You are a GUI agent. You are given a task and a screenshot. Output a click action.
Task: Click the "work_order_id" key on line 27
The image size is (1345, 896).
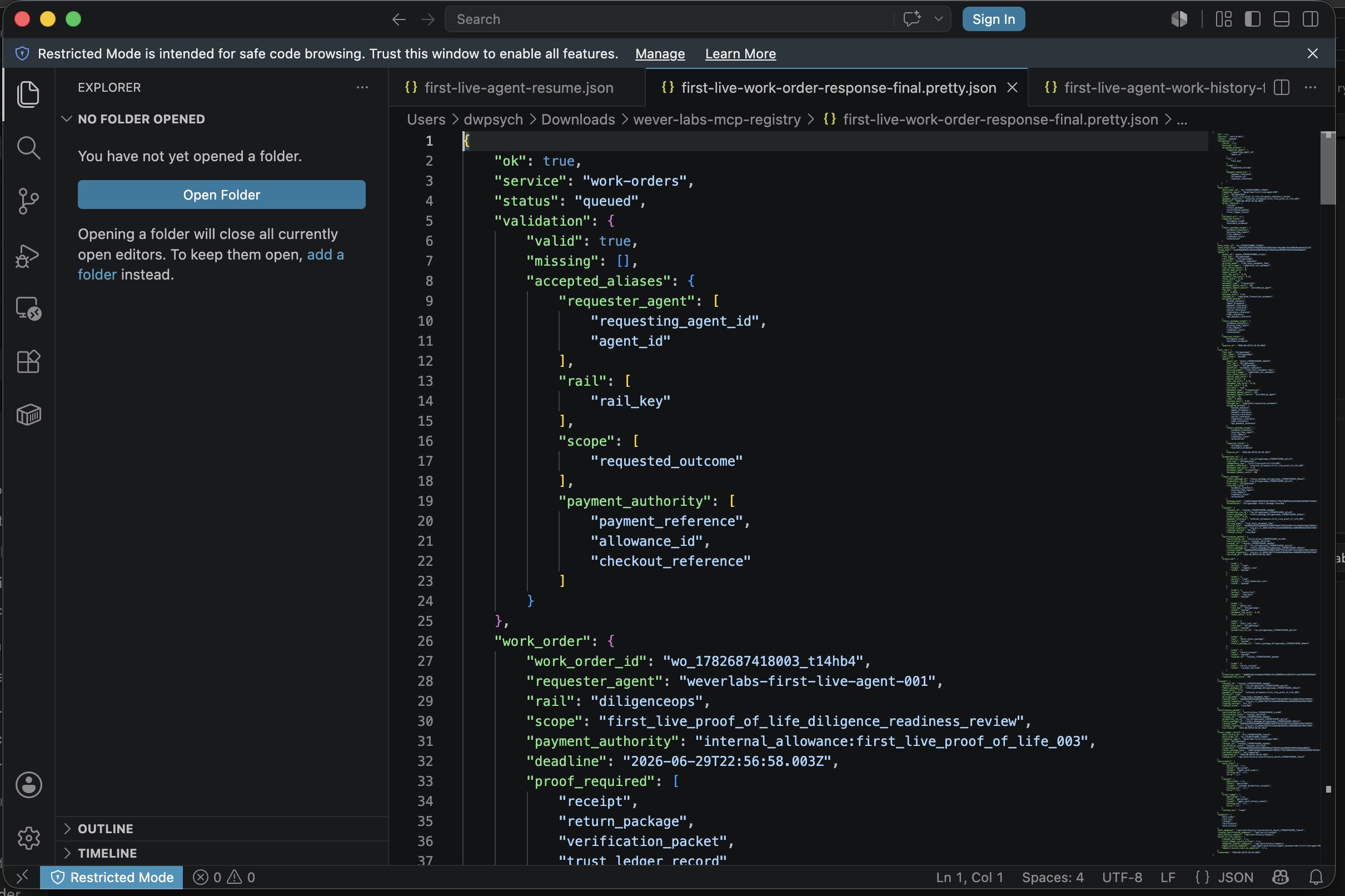[586, 661]
